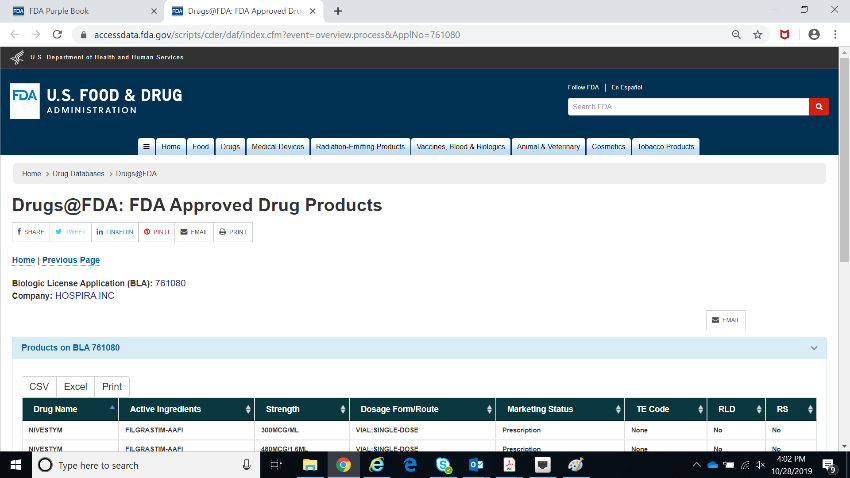Sort table by RS column
850x478 pixels.
point(790,409)
